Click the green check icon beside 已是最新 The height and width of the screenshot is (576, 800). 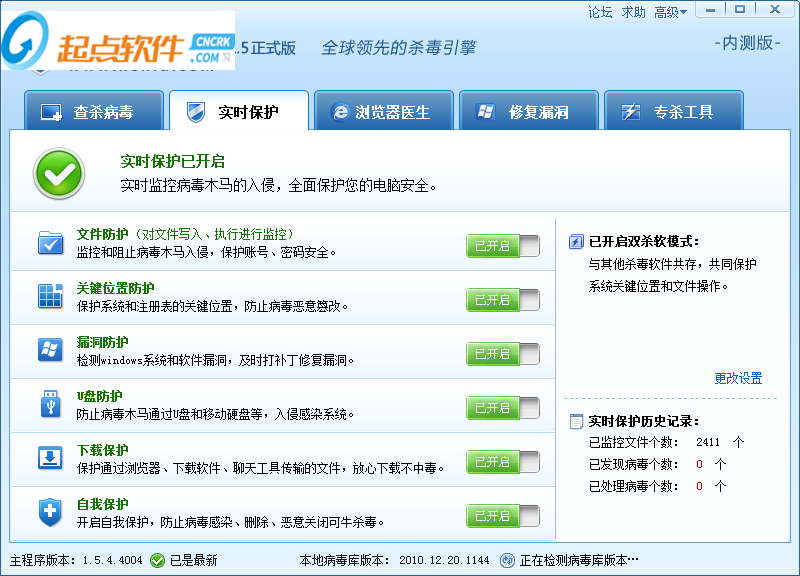point(158,560)
